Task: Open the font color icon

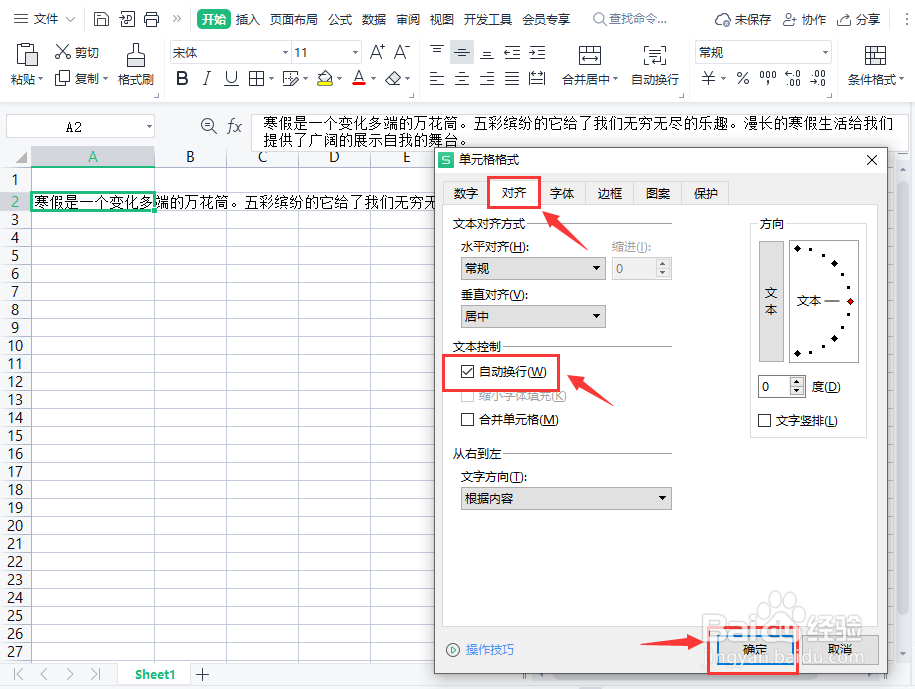Action: coord(359,77)
